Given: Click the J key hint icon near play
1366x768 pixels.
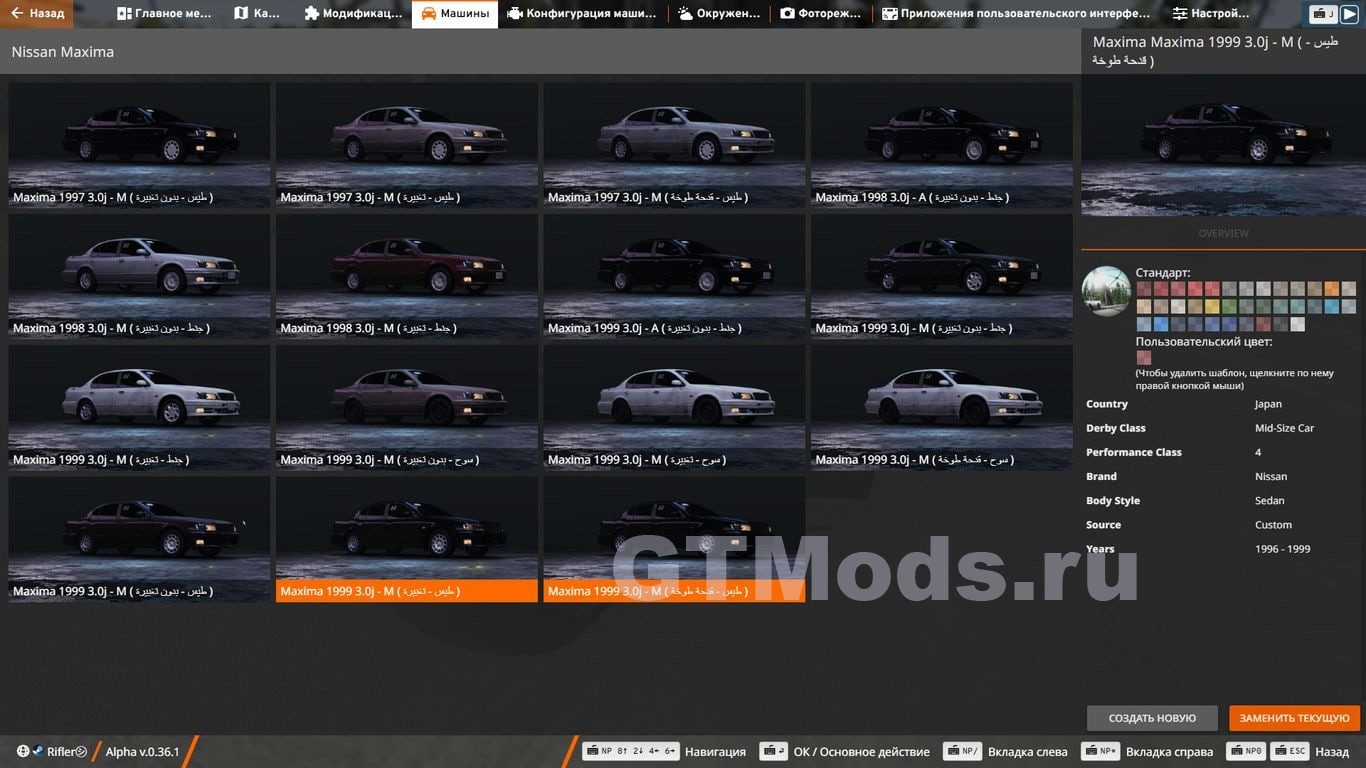Looking at the screenshot, I should [1324, 14].
